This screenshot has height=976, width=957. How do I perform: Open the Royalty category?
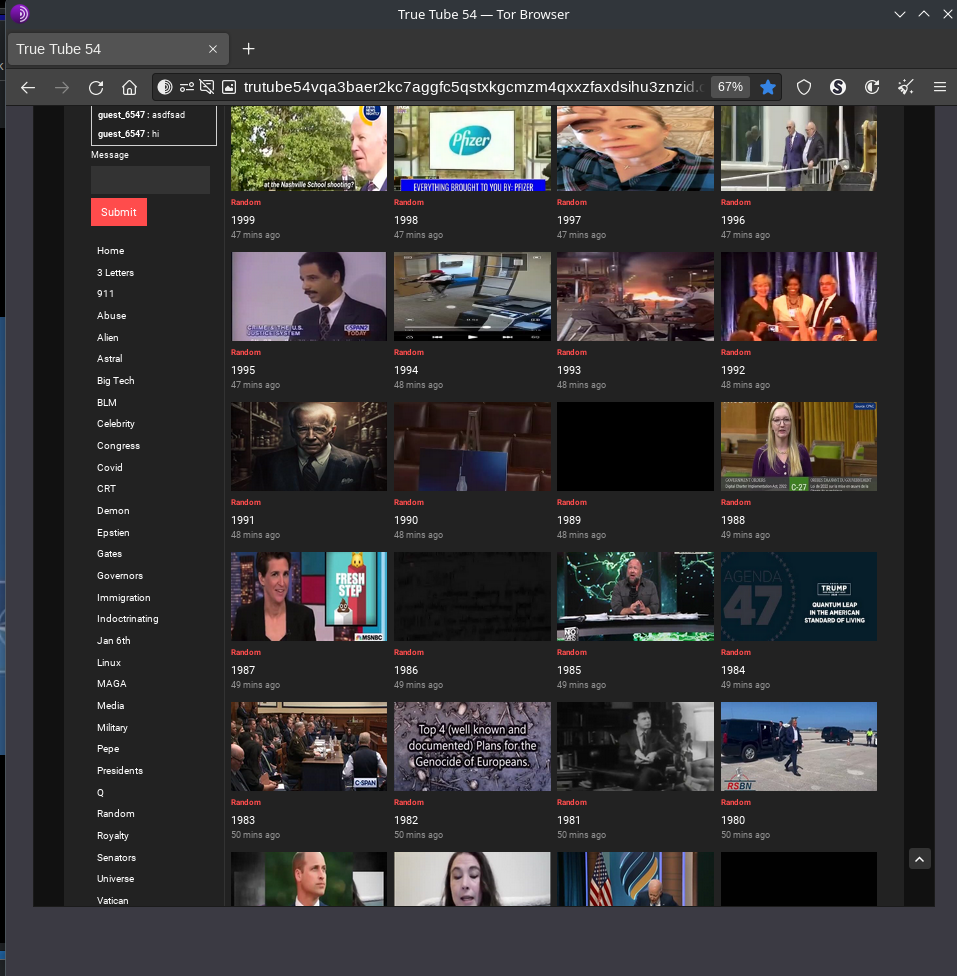point(113,836)
